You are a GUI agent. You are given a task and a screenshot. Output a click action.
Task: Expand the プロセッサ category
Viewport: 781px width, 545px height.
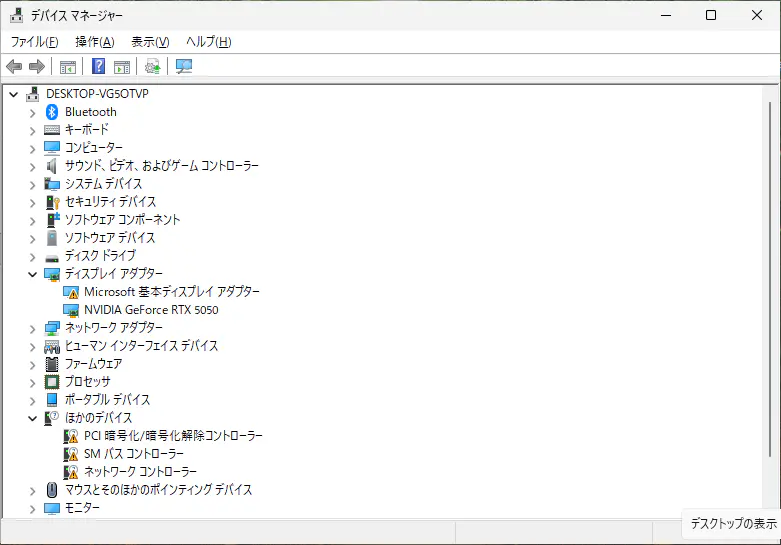pos(32,382)
